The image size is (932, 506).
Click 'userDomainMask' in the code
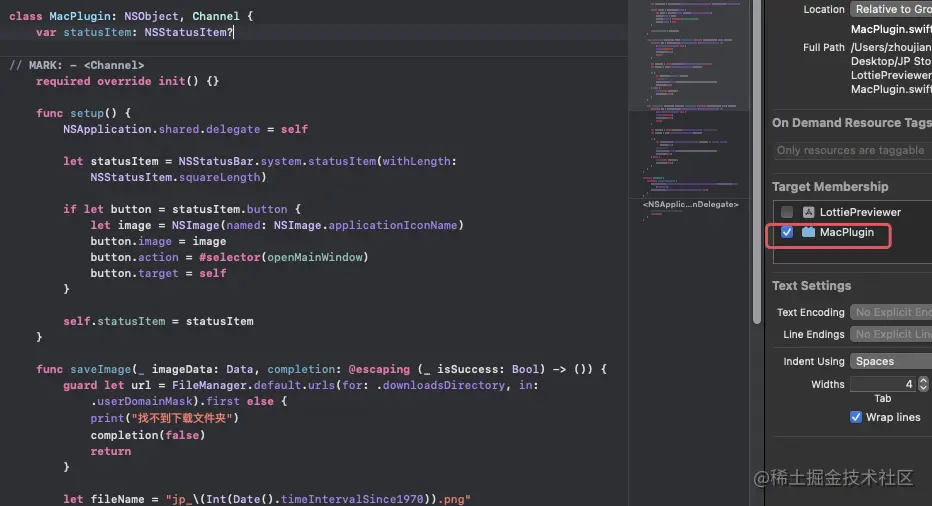coord(144,401)
